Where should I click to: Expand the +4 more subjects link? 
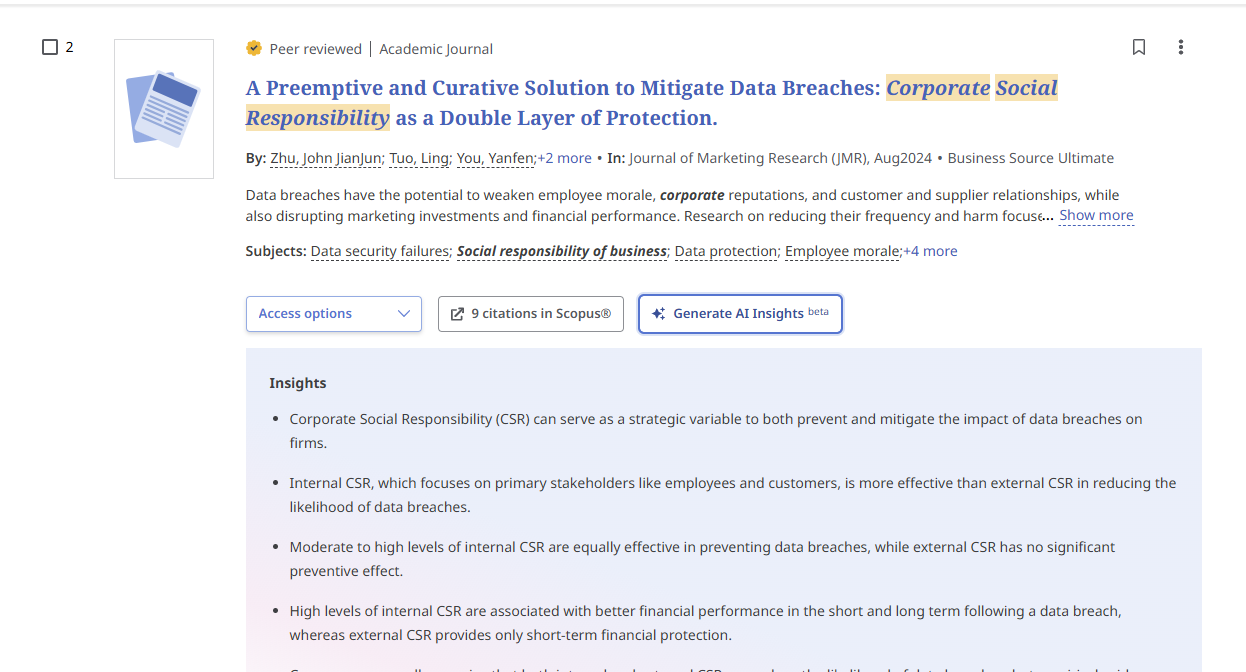coord(930,251)
